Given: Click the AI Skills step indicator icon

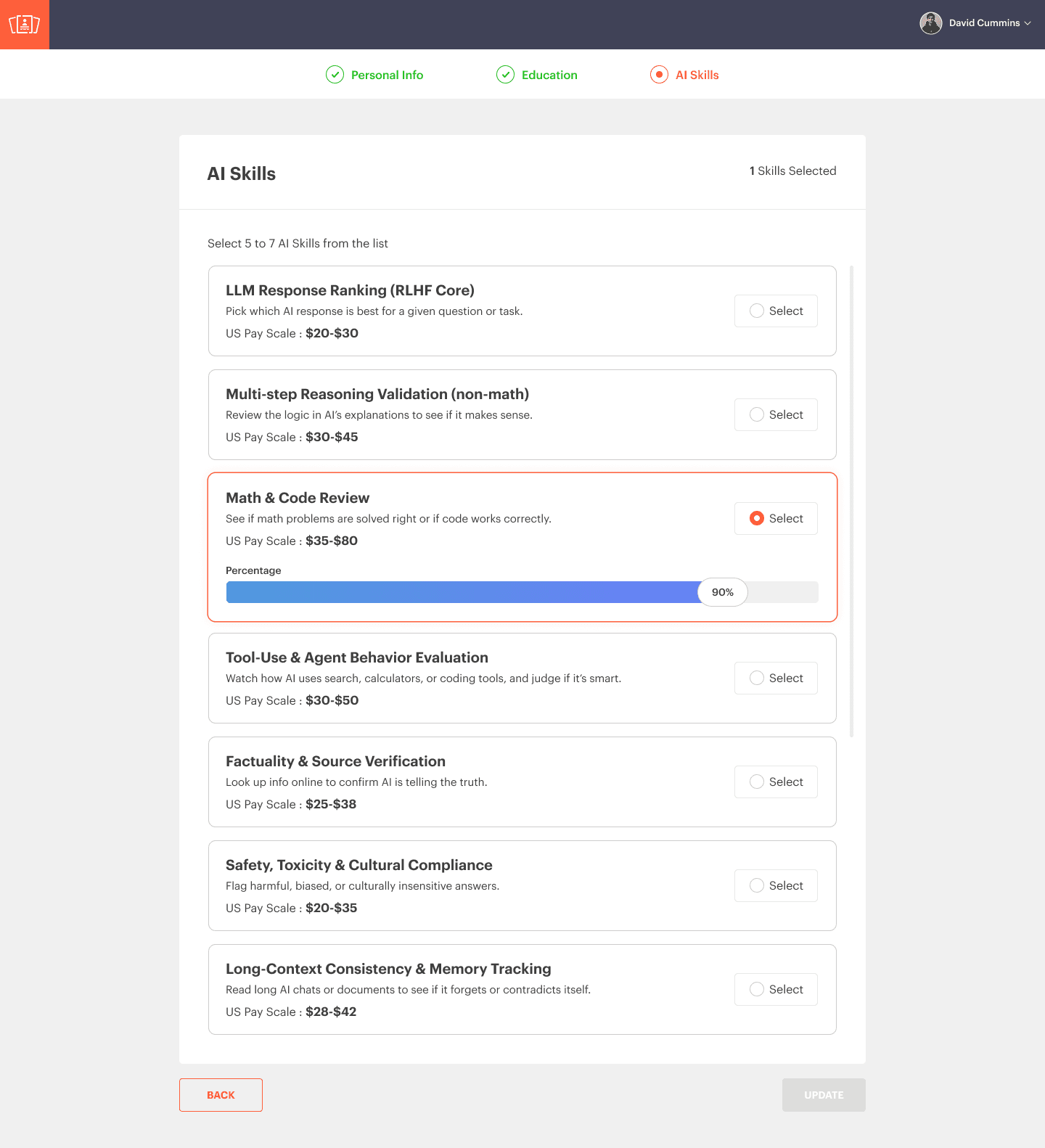Looking at the screenshot, I should coord(659,75).
